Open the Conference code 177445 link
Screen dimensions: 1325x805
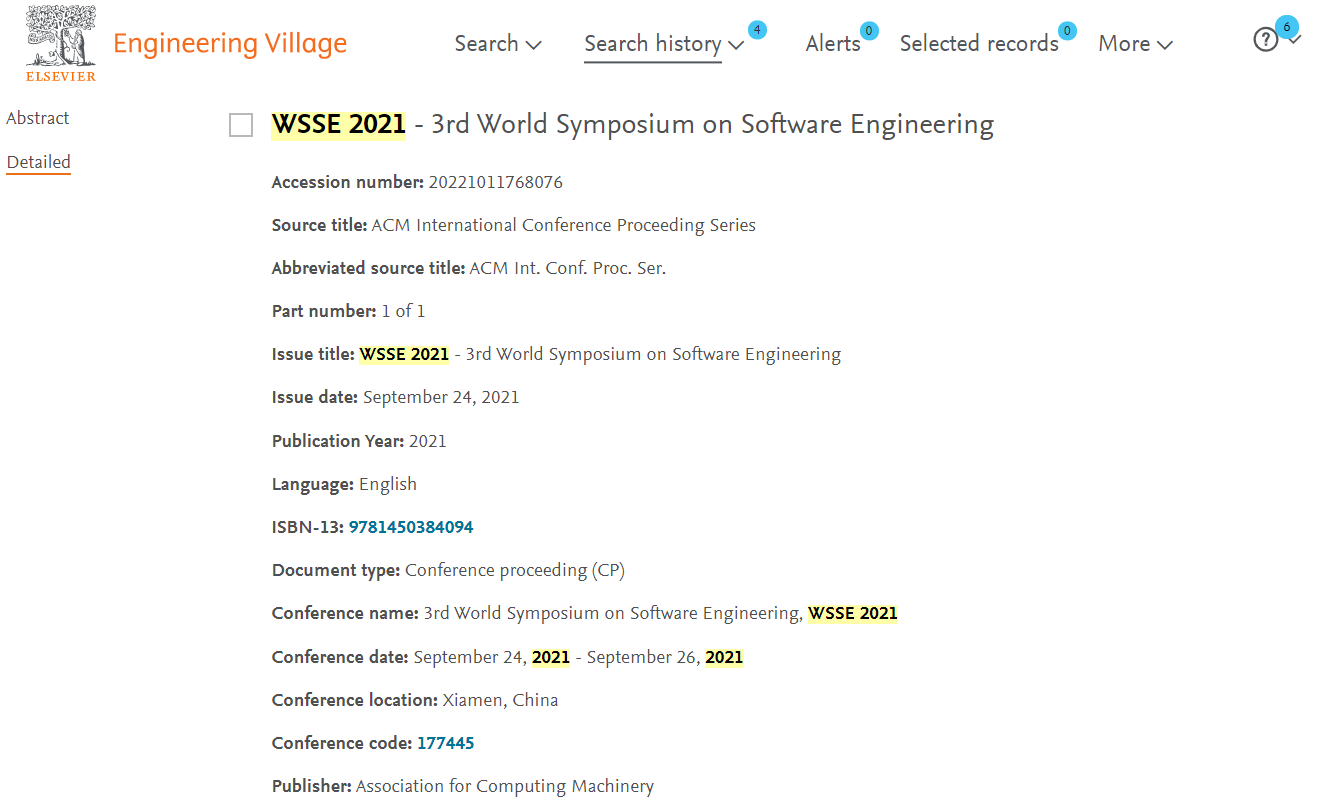(x=446, y=743)
